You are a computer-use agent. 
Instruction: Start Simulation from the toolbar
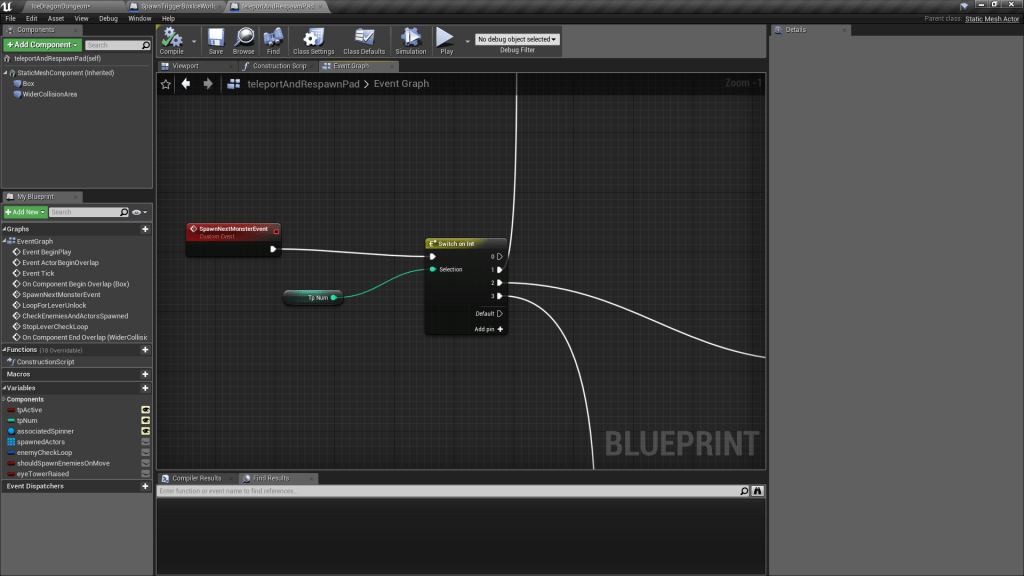click(410, 38)
